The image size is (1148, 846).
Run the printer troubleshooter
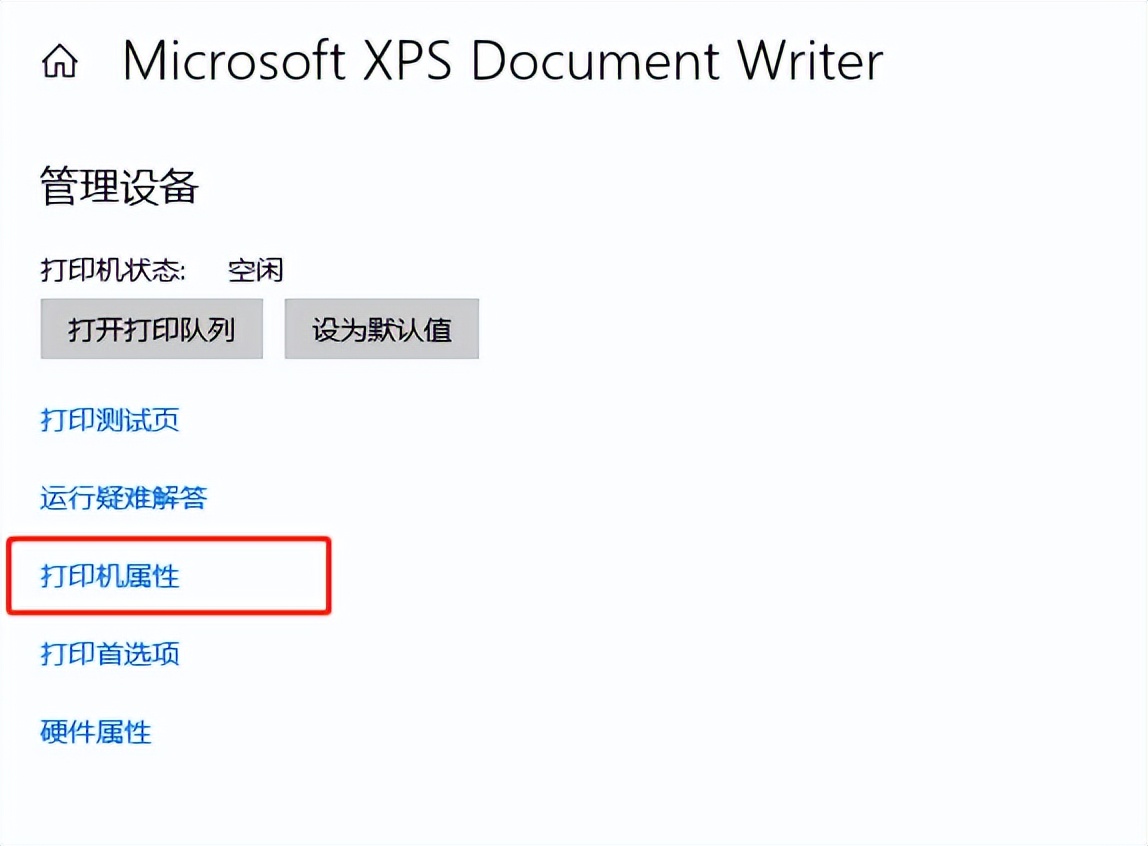124,497
